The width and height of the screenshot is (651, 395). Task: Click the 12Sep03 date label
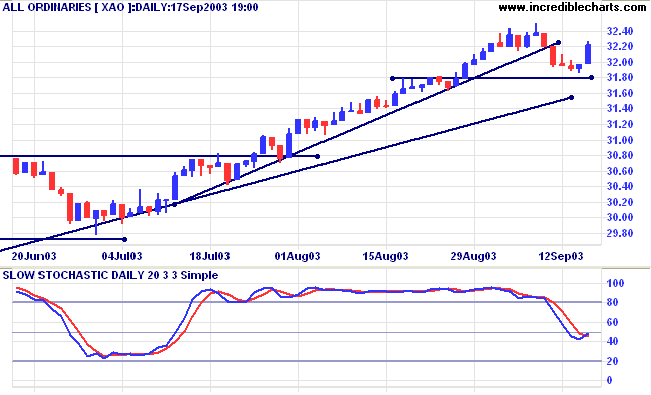tap(561, 256)
